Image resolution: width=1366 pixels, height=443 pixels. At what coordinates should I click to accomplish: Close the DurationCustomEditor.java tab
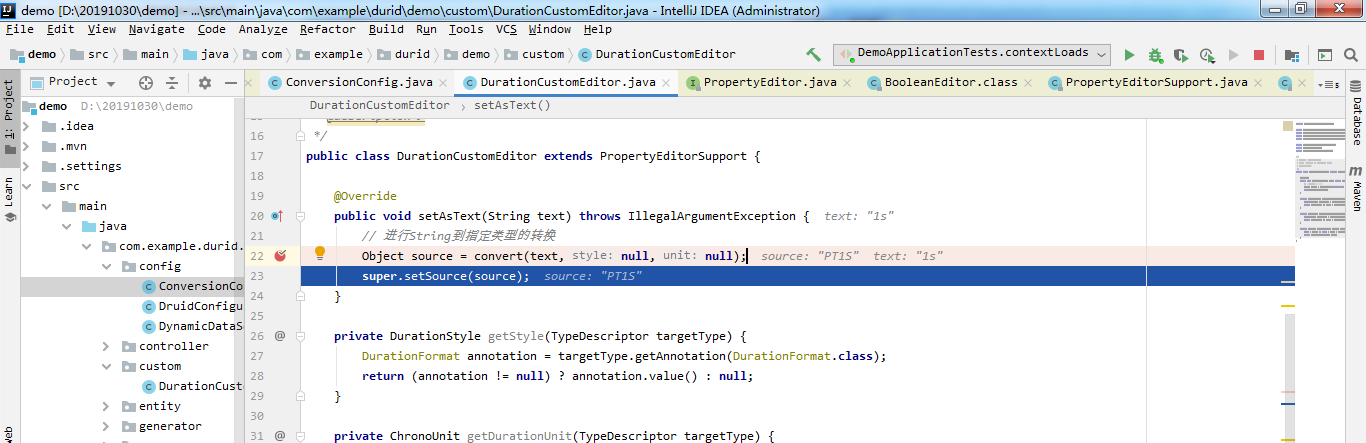[667, 83]
